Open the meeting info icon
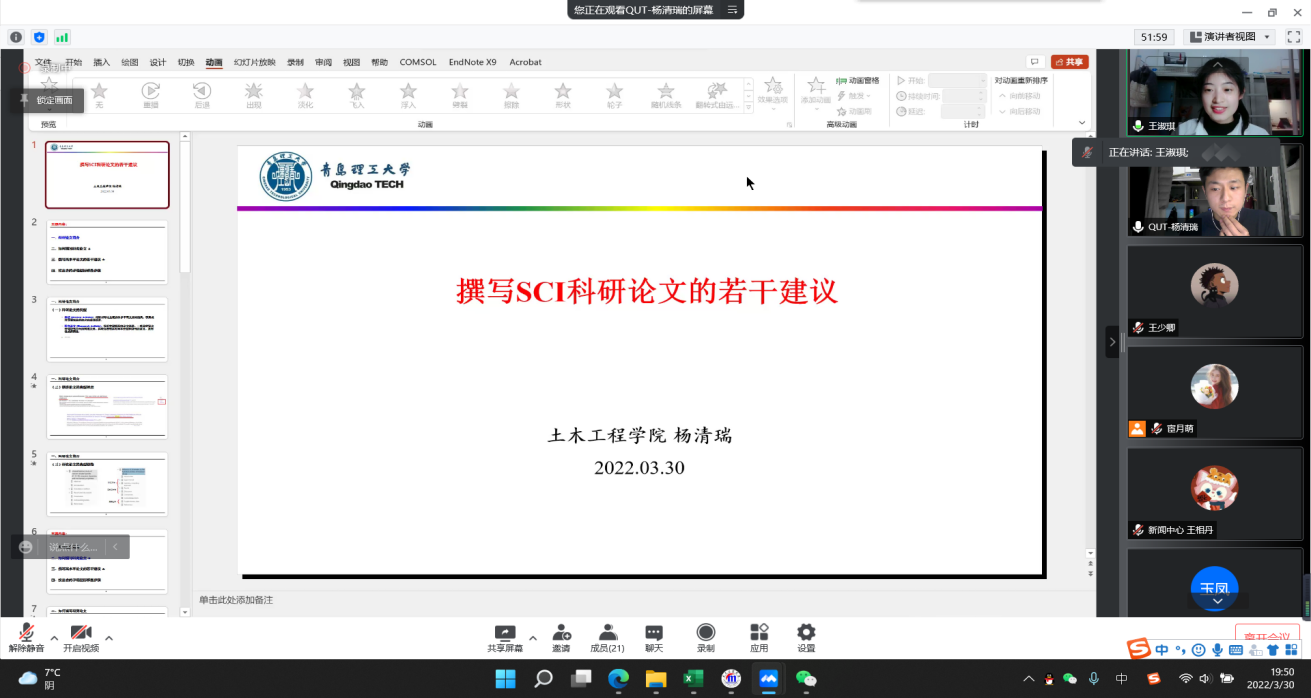This screenshot has width=1311, height=698. 16,37
